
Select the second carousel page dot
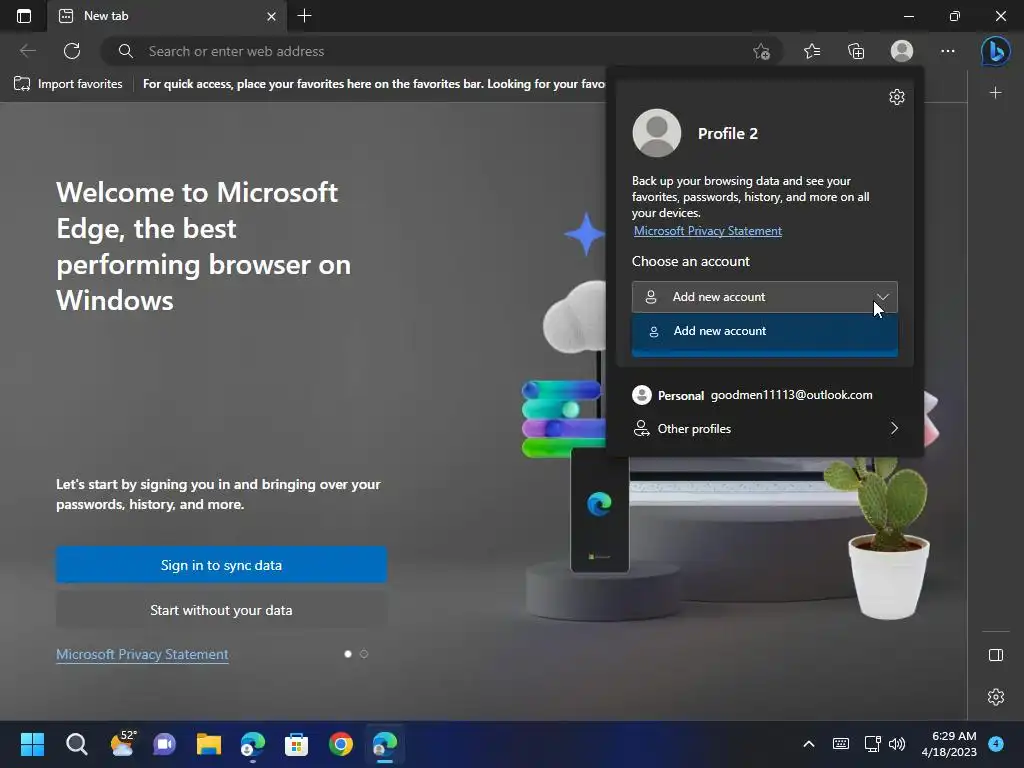click(364, 654)
